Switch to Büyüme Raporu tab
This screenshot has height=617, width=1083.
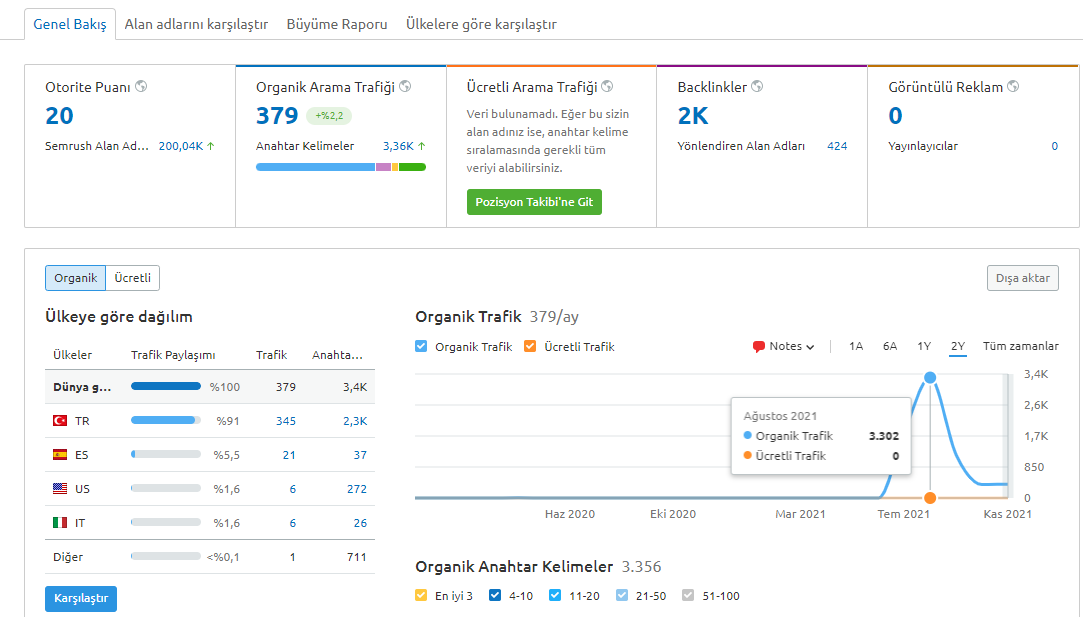click(x=337, y=24)
